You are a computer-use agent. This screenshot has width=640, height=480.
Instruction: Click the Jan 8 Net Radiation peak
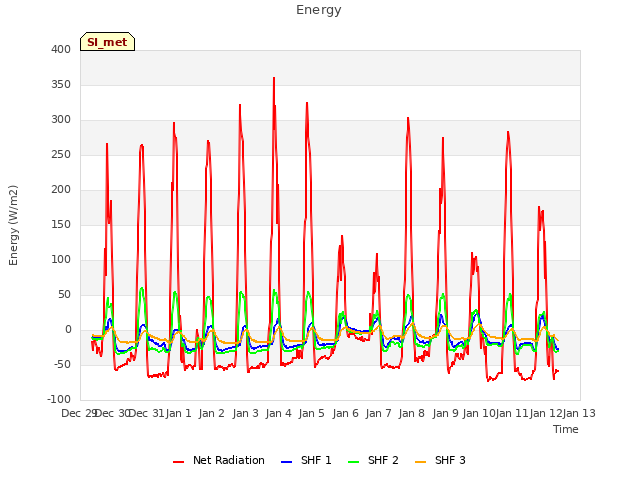coord(408,118)
